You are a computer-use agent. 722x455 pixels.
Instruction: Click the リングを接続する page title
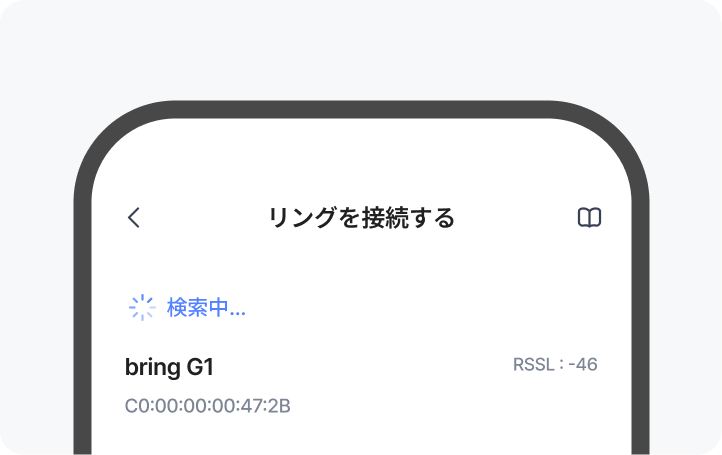(x=361, y=218)
